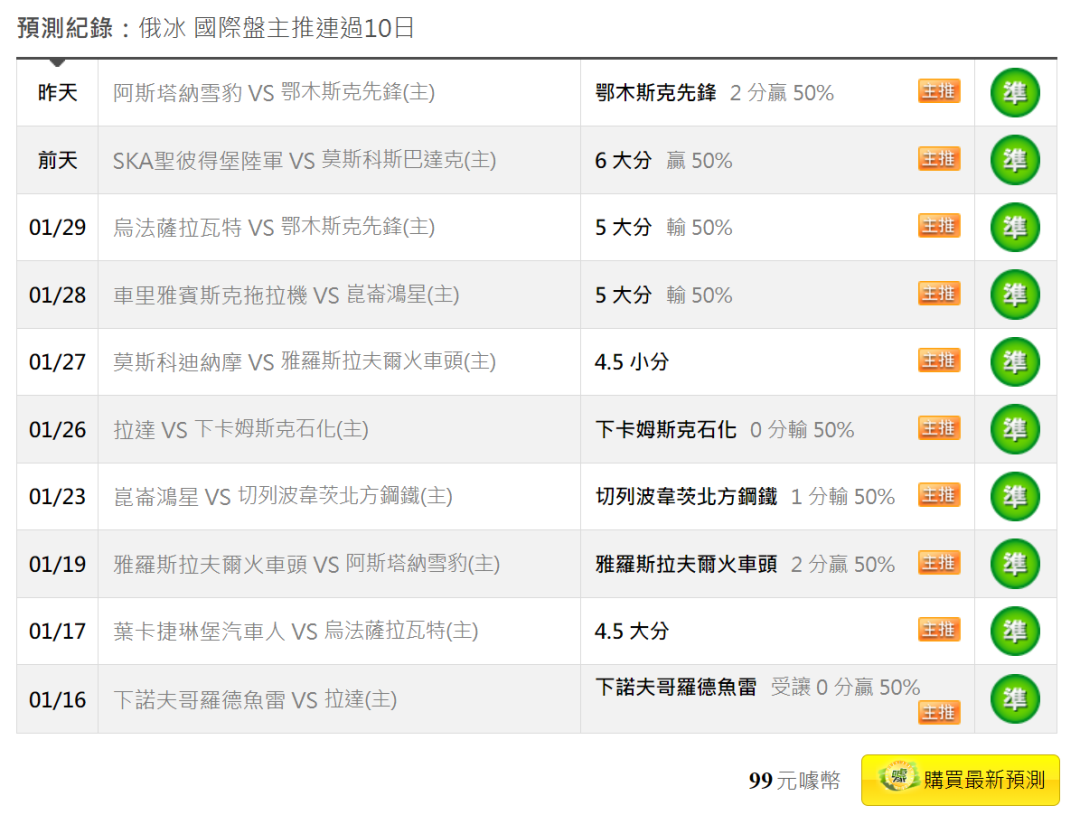Click orange 主推 badge in 01/17 row
This screenshot has width=1080, height=824.
click(x=939, y=630)
